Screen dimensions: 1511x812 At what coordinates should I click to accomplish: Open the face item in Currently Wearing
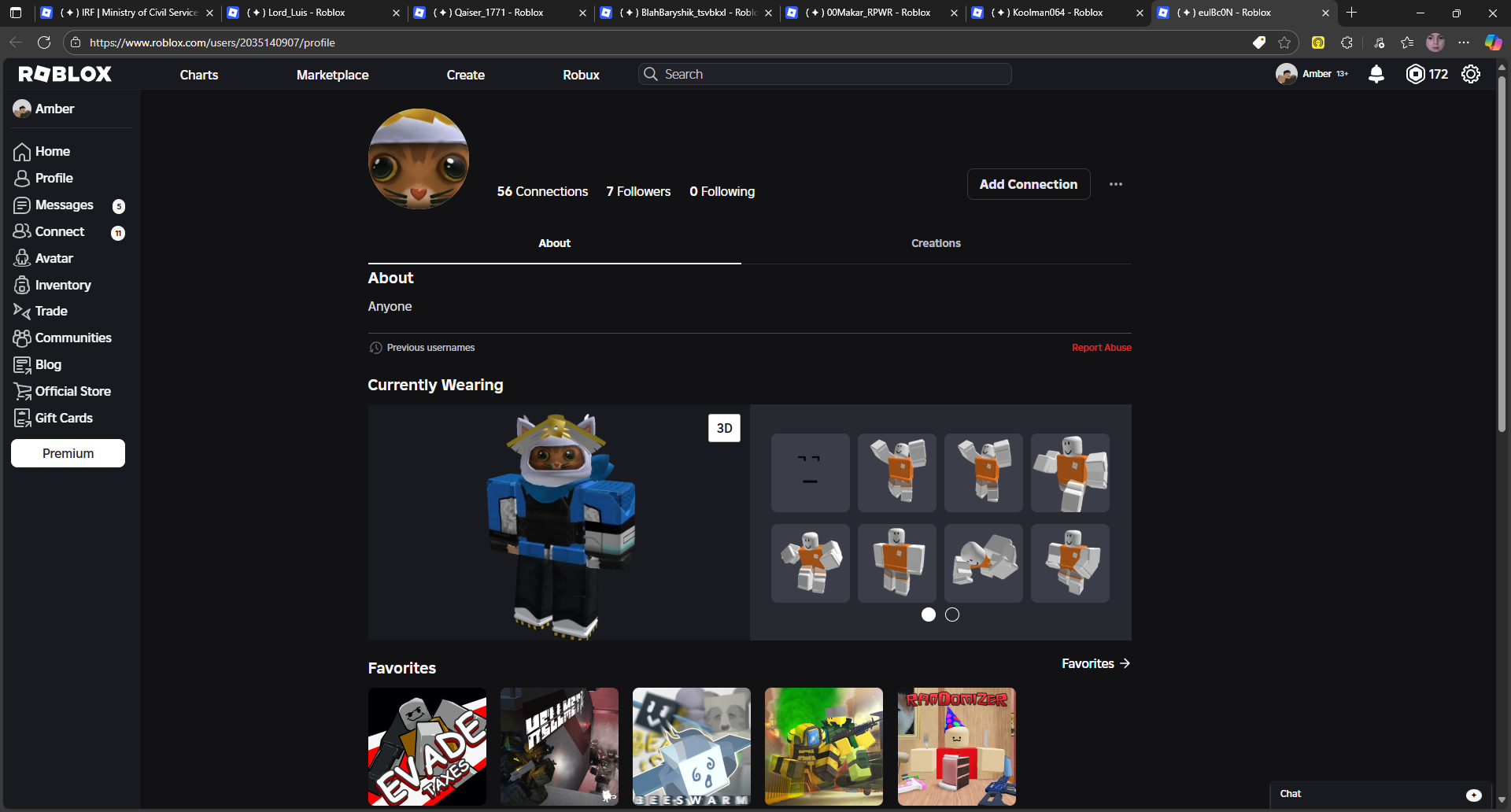click(811, 473)
